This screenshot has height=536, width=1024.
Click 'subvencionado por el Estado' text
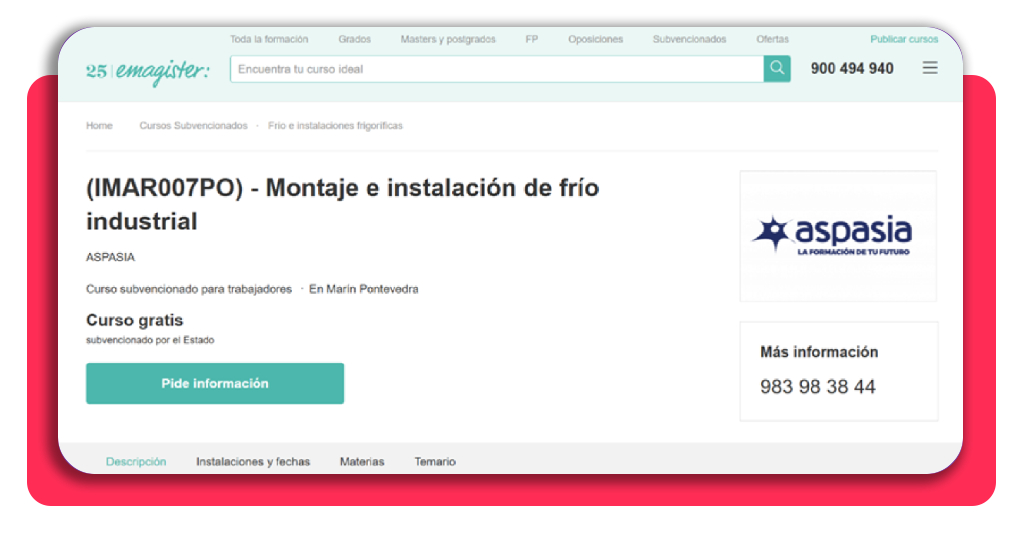point(150,340)
